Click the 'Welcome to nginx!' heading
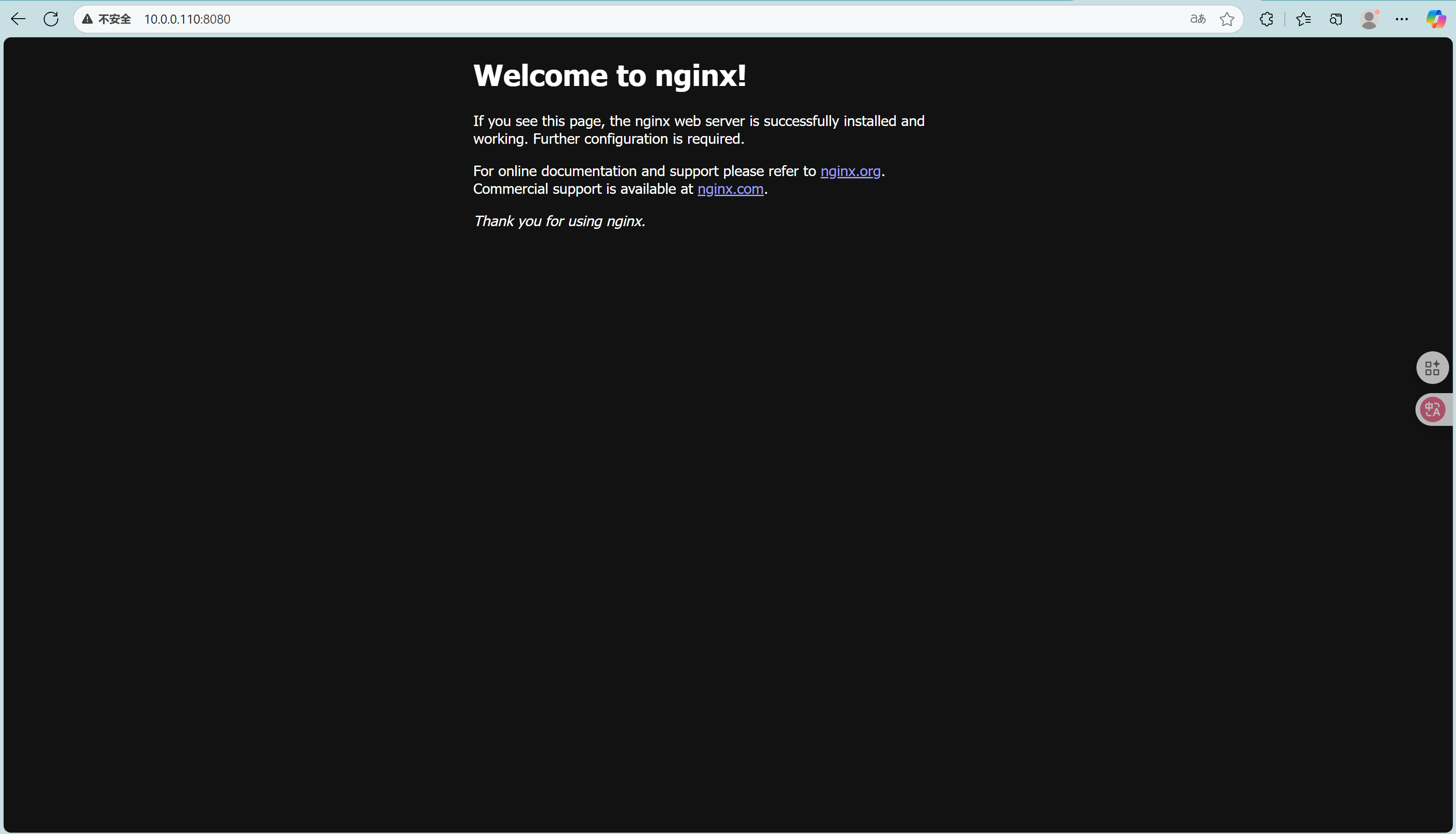The height and width of the screenshot is (834, 1456). [x=610, y=76]
